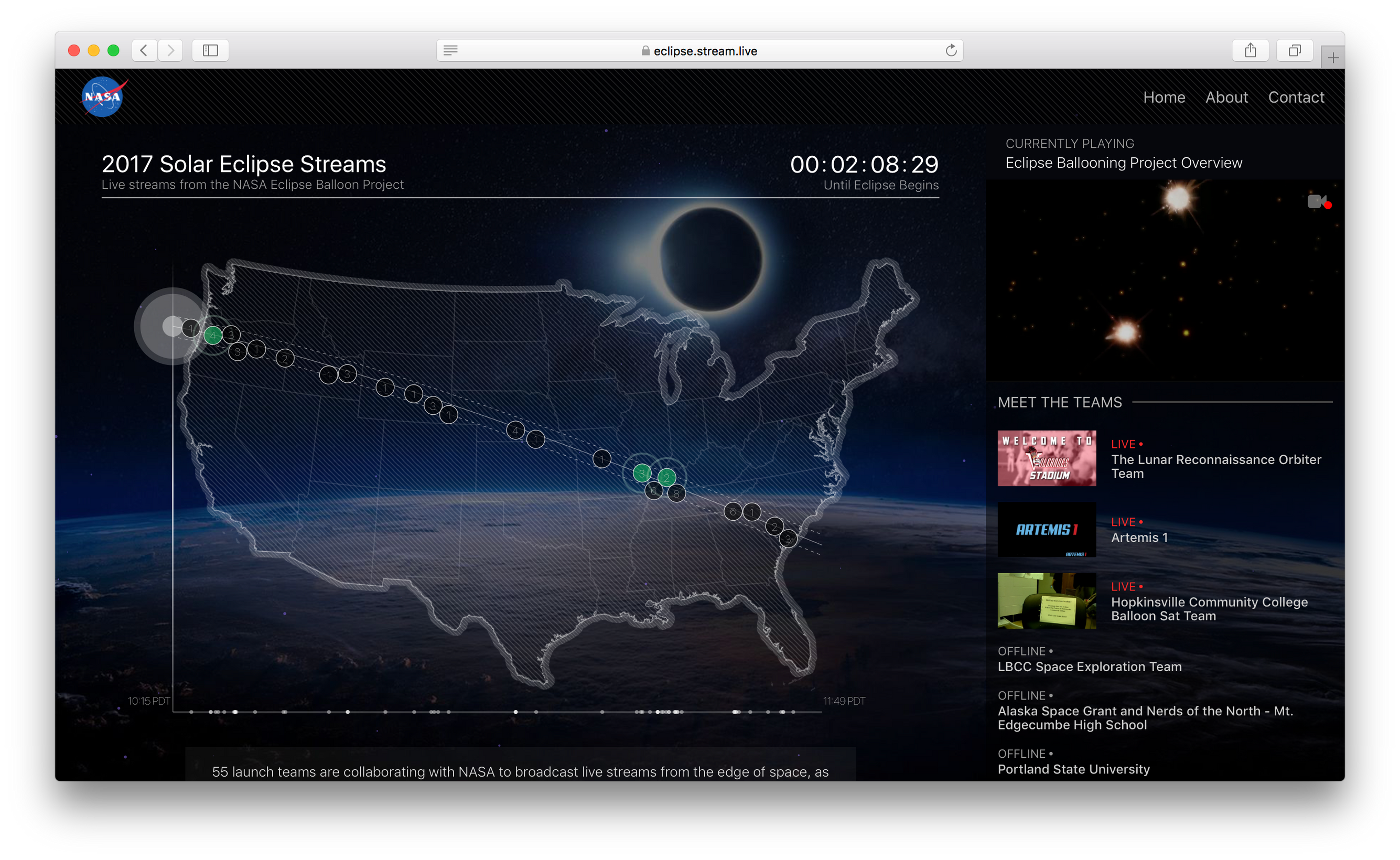The height and width of the screenshot is (860, 1400).
Task: Click the reload page icon
Action: pos(951,51)
